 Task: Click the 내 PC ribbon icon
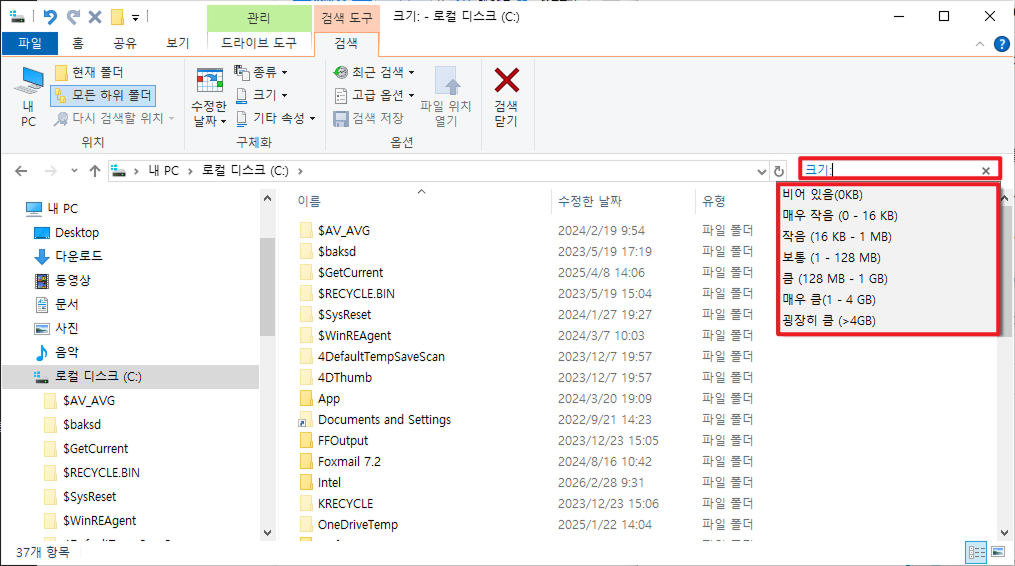28,96
